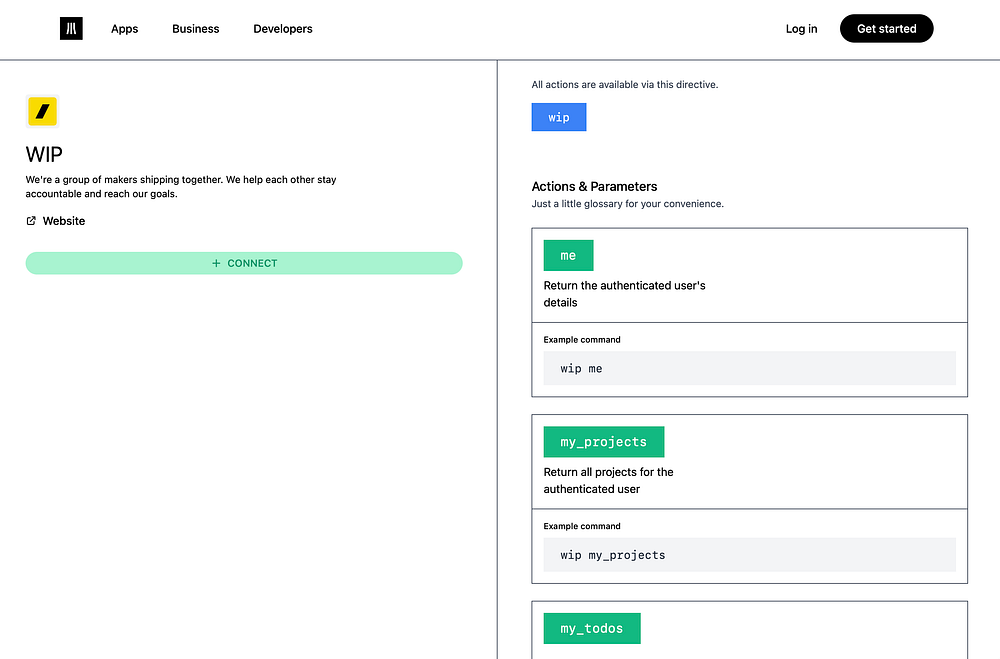Click the blue wip directive tag

559,117
